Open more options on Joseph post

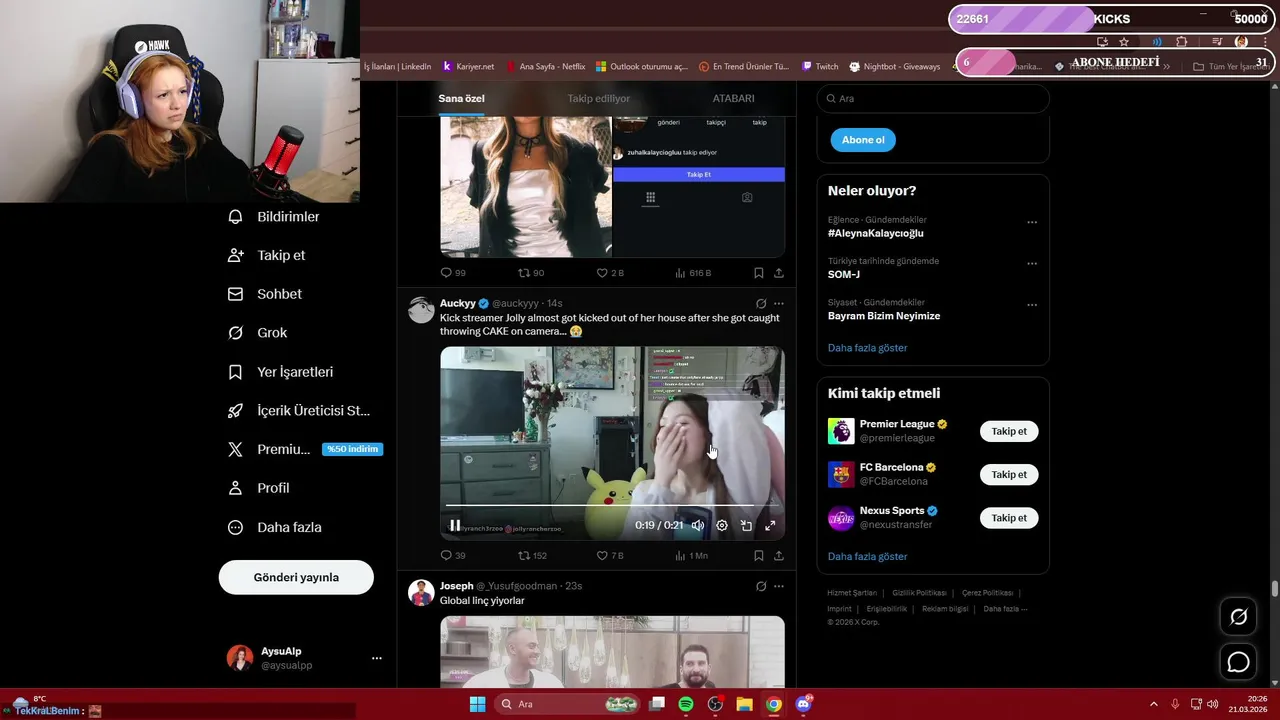tap(779, 586)
